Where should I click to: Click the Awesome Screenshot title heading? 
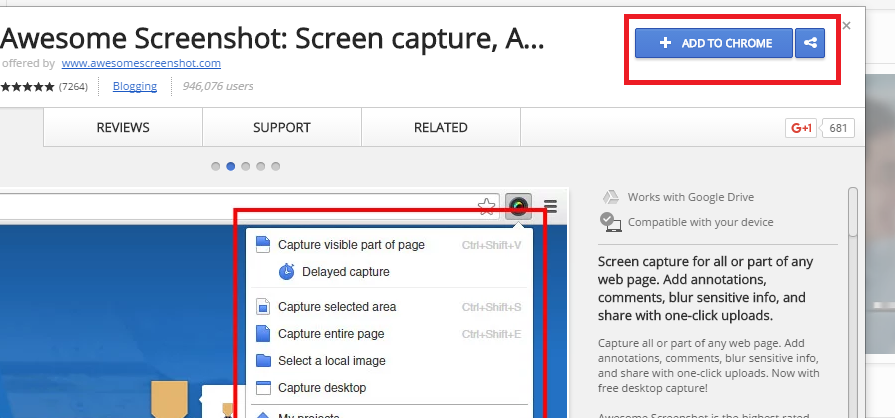(272, 38)
